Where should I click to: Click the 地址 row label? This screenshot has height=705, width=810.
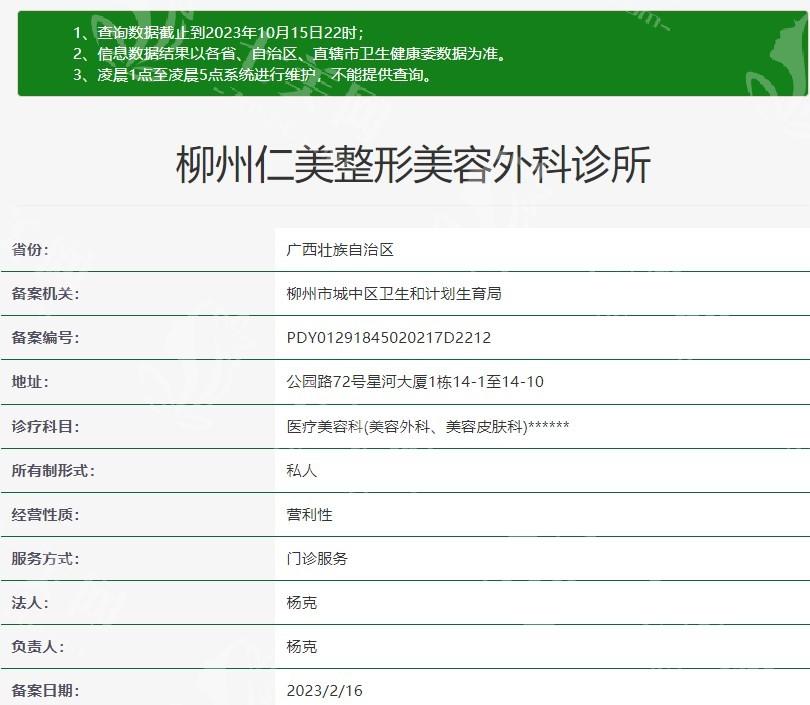coord(30,382)
